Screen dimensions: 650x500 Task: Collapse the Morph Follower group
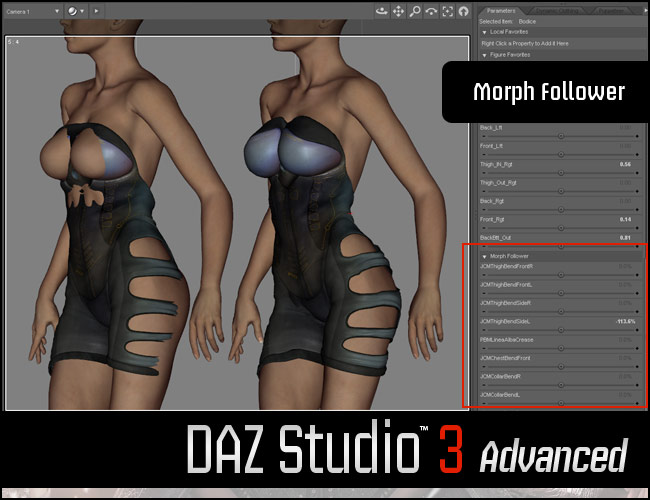484,257
